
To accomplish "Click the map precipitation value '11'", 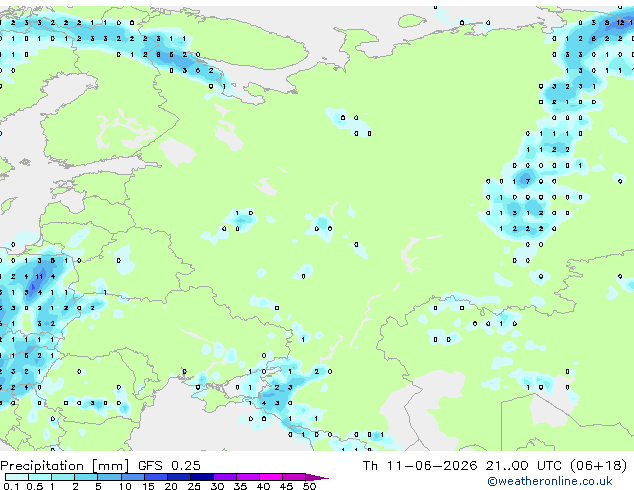I will [x=39, y=277].
